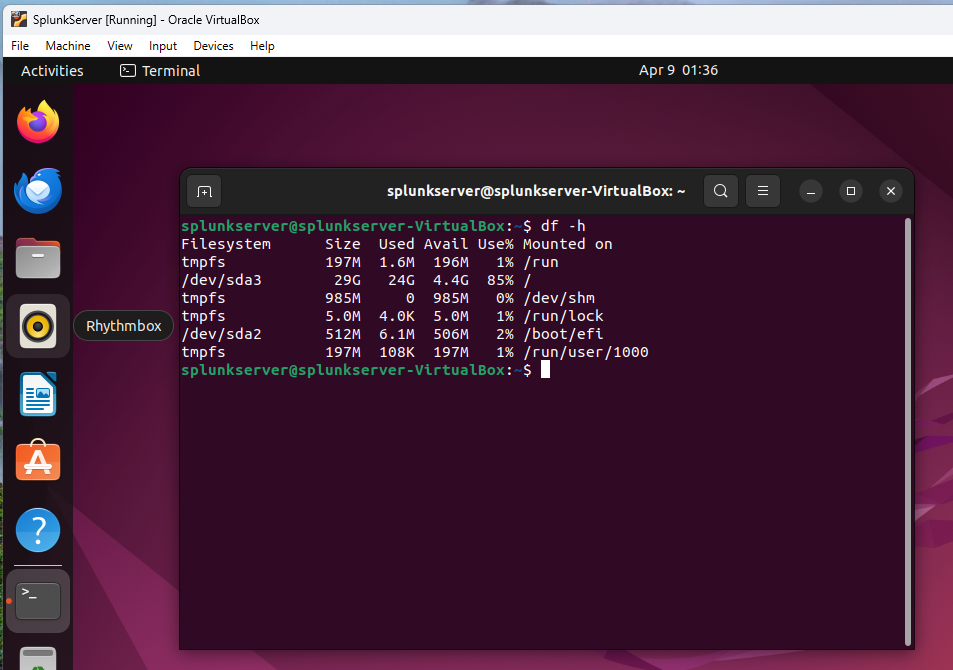This screenshot has width=953, height=670.
Task: Click the /dev/sda2 filesystem entry
Action: (221, 334)
